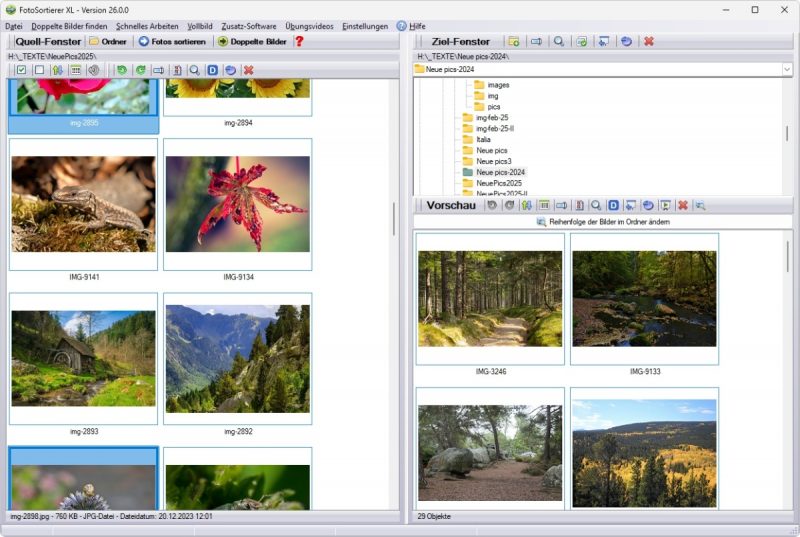This screenshot has width=800, height=537.
Task: Start slideshow icon in Vorschau toolbar
Action: (665, 205)
